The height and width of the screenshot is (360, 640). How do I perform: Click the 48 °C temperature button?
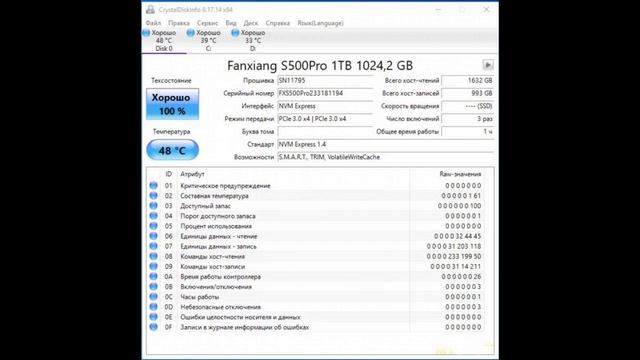(x=173, y=150)
